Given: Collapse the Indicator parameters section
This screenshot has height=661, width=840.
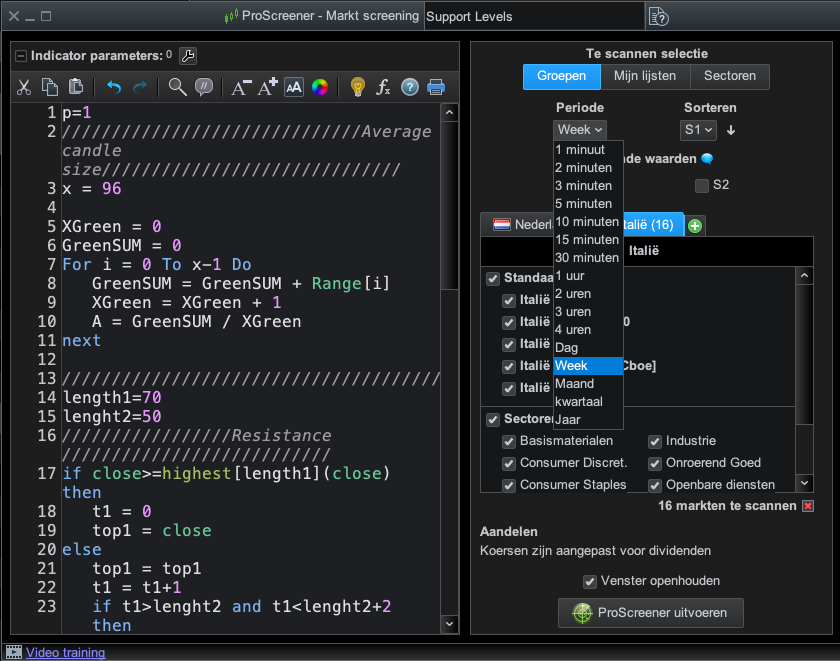Looking at the screenshot, I should [x=21, y=56].
